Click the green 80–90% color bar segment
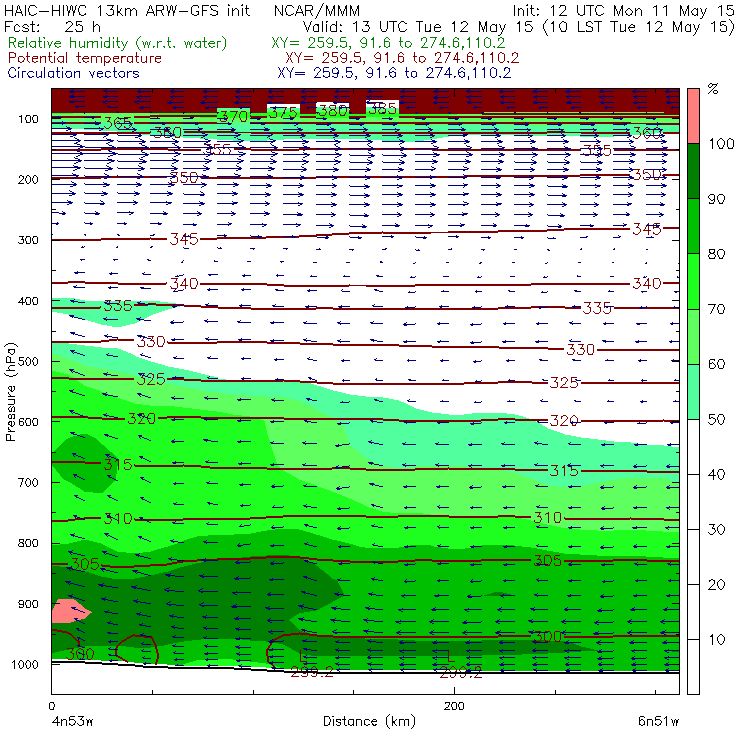Screen dimensions: 740x740 [693, 226]
